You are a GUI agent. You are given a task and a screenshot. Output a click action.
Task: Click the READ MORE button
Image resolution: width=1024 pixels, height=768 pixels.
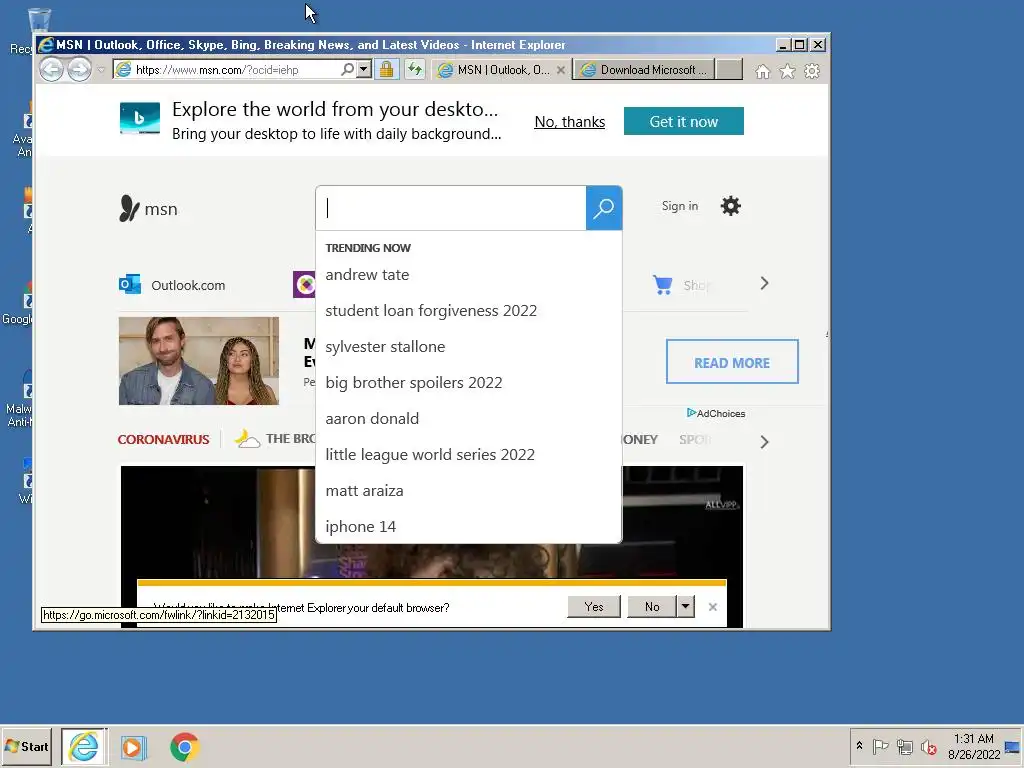(731, 362)
